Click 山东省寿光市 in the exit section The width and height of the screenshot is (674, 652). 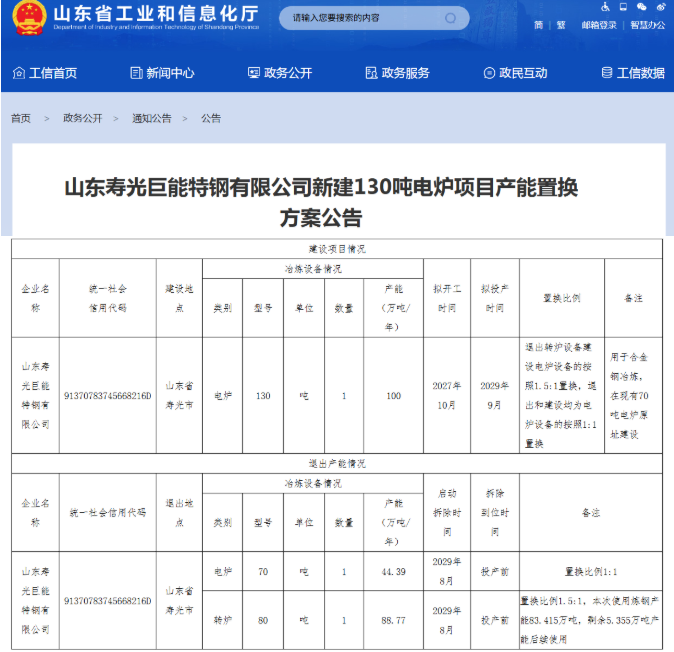[x=179, y=600]
